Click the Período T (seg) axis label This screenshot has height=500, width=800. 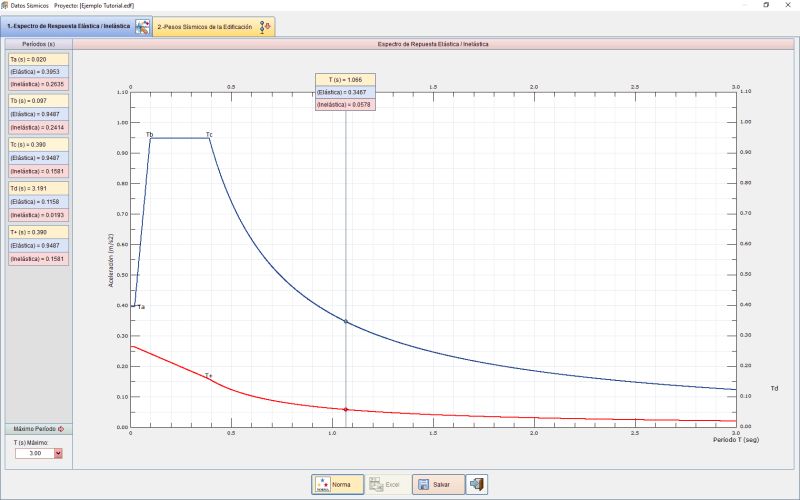pyautogui.click(x=736, y=439)
